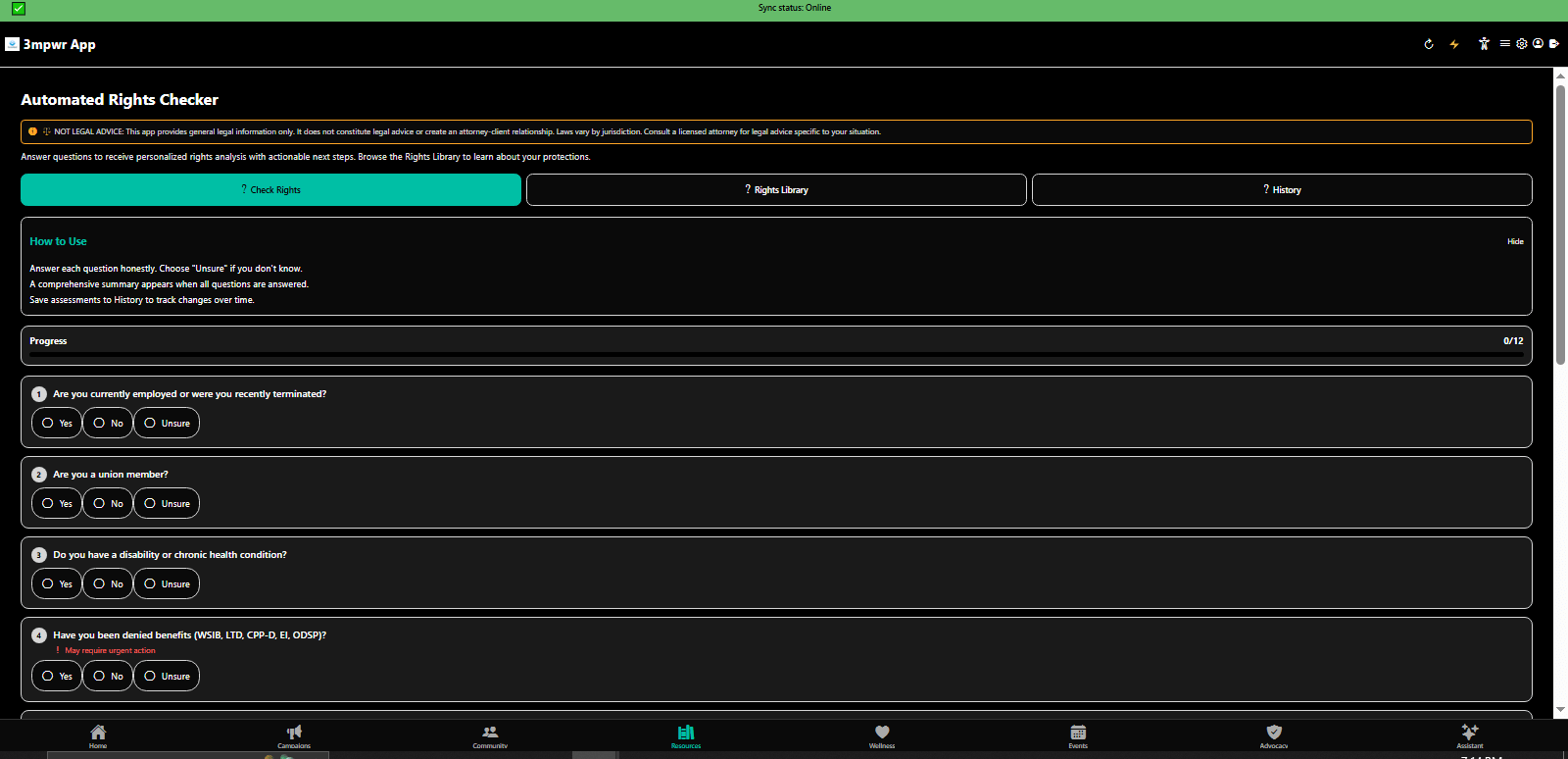Select Unsure for denied benefits question
This screenshot has width=1568, height=759.
(167, 676)
